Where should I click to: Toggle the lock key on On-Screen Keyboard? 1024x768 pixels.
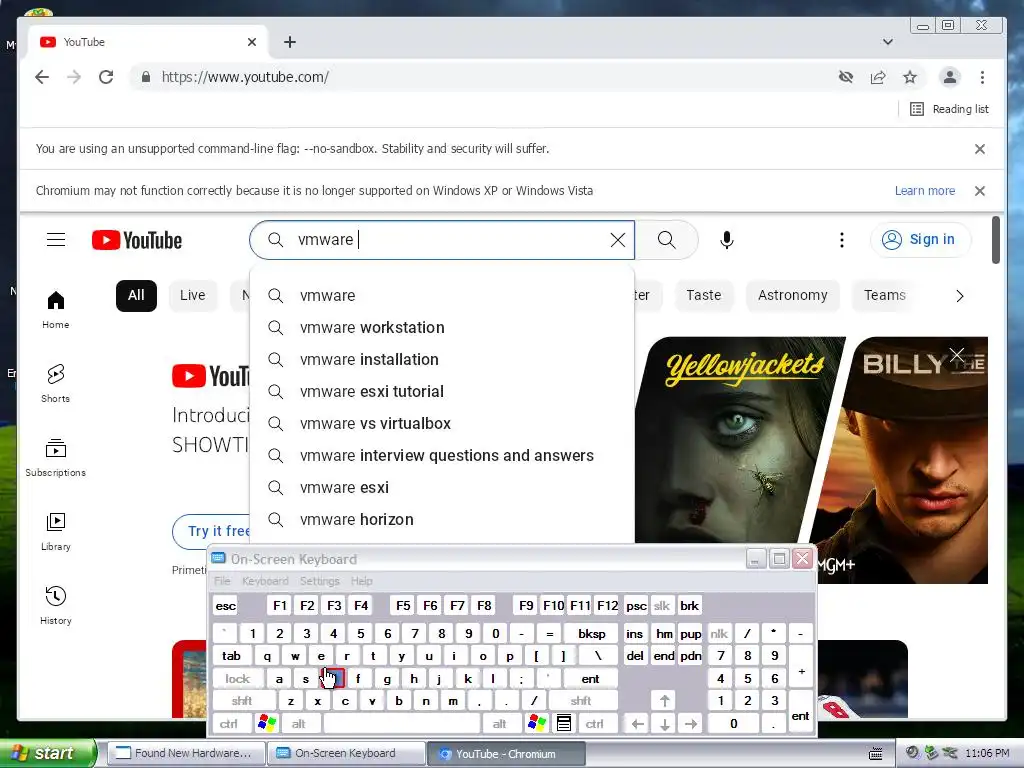[x=238, y=679]
